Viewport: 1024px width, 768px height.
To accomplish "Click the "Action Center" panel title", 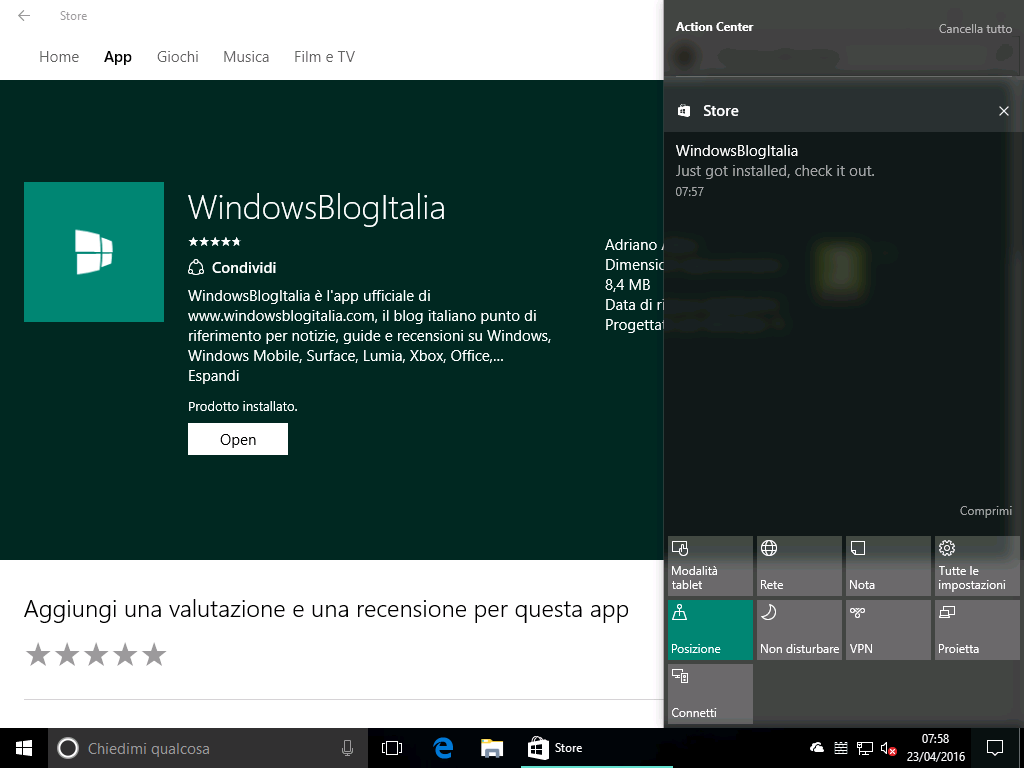I will pyautogui.click(x=714, y=27).
